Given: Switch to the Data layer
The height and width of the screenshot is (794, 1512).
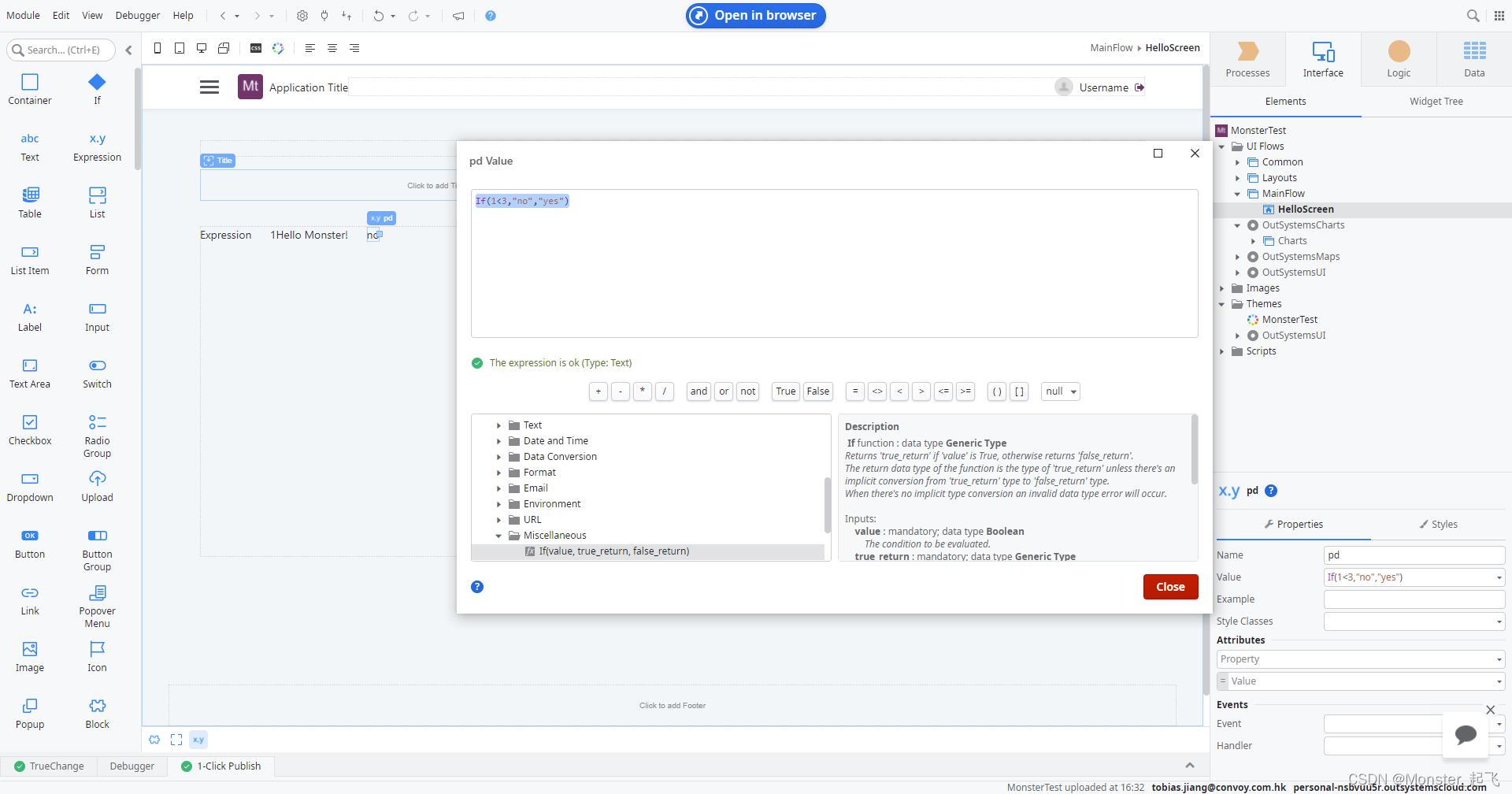Looking at the screenshot, I should click(1474, 60).
